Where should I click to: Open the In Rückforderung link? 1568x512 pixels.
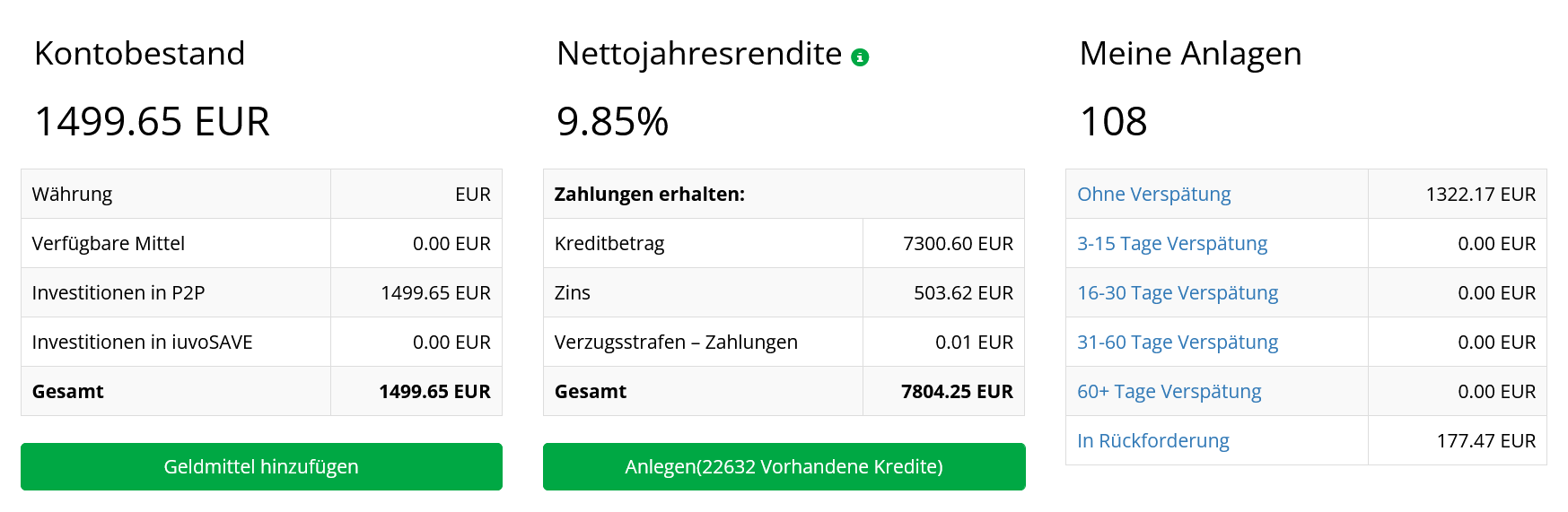(1152, 441)
